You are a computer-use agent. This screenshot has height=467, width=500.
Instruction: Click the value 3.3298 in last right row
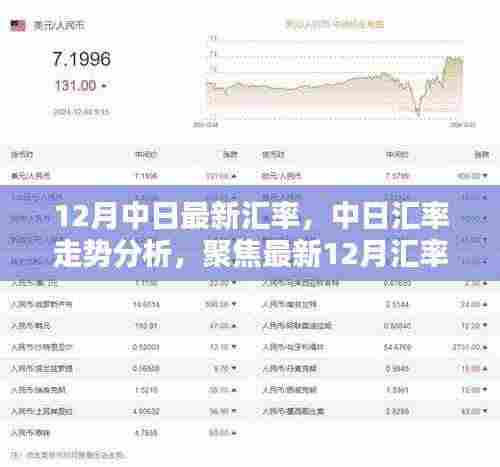pyautogui.click(x=397, y=411)
